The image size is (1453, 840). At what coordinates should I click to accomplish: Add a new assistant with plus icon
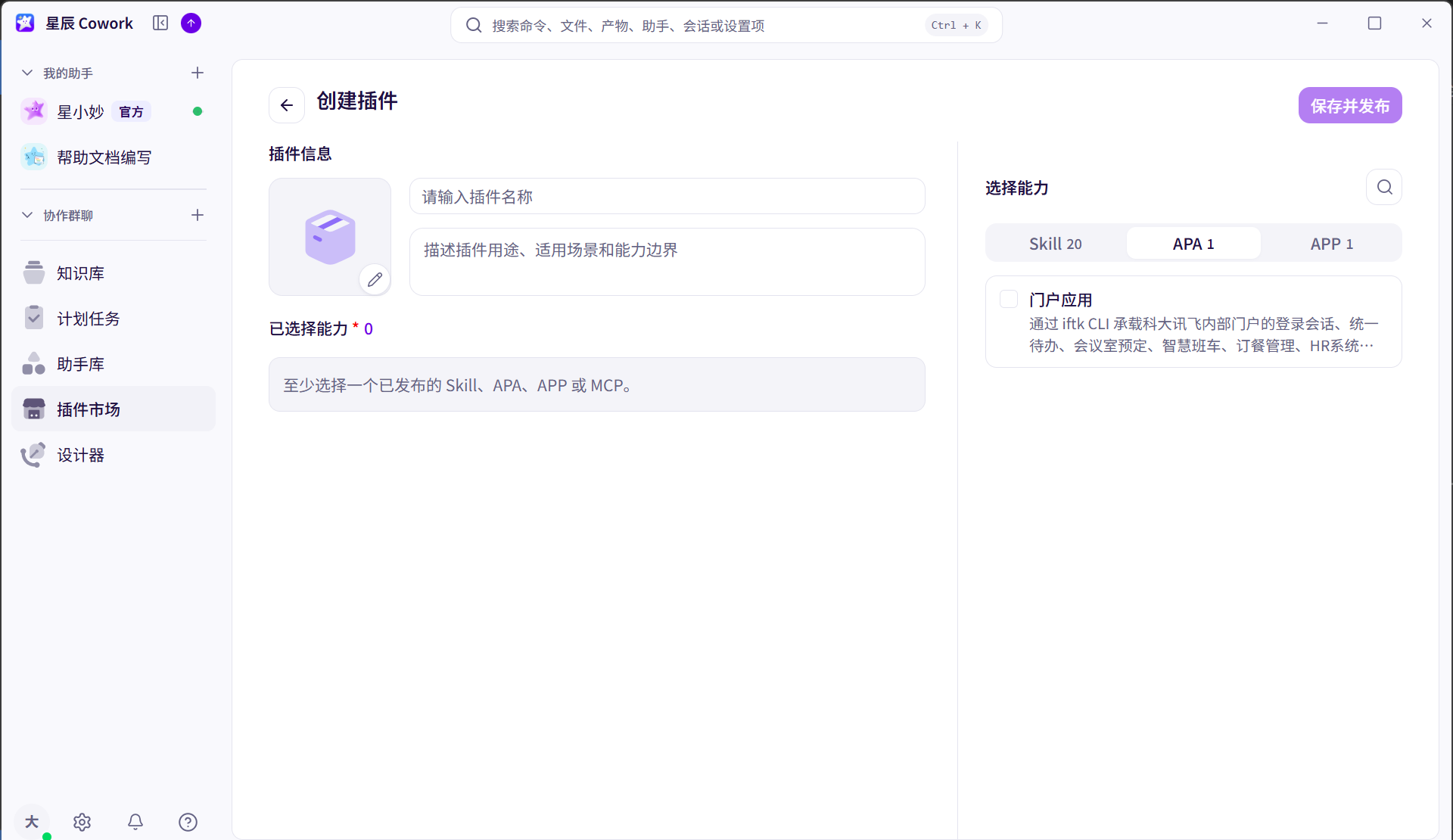(198, 73)
